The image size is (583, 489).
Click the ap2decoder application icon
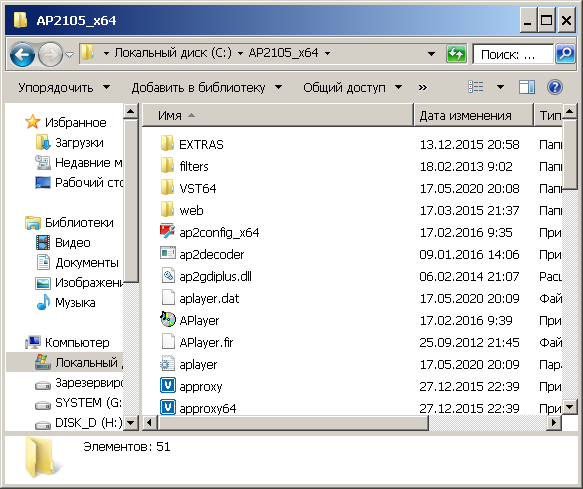168,253
